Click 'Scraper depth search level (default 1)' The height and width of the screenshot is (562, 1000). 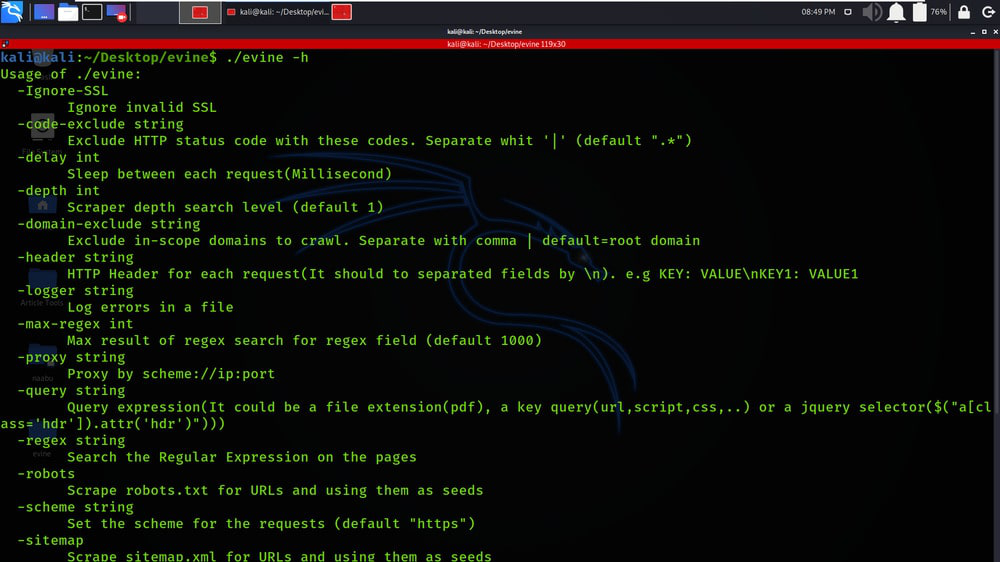click(x=225, y=207)
